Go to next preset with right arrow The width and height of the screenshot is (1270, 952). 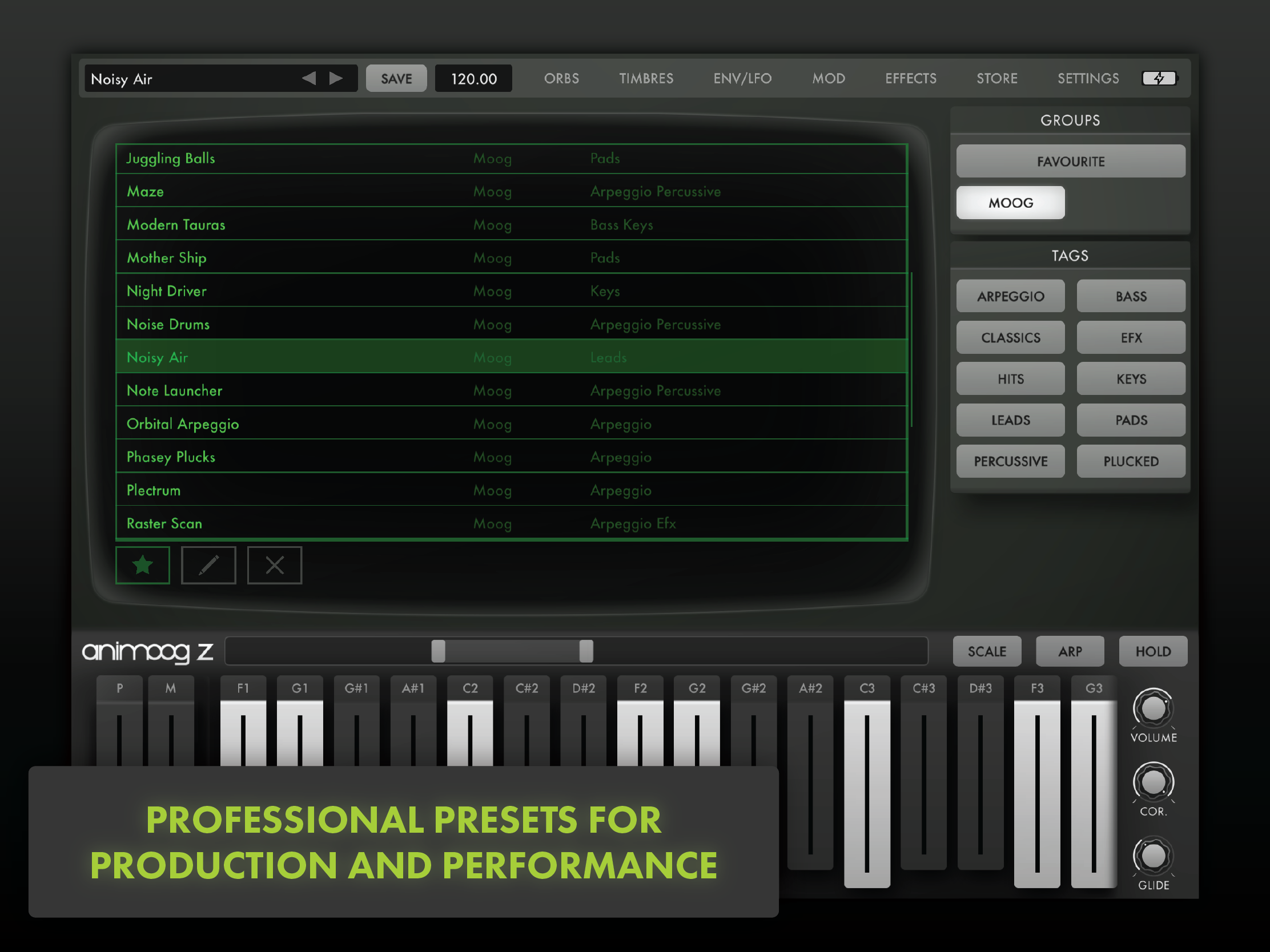pos(336,78)
